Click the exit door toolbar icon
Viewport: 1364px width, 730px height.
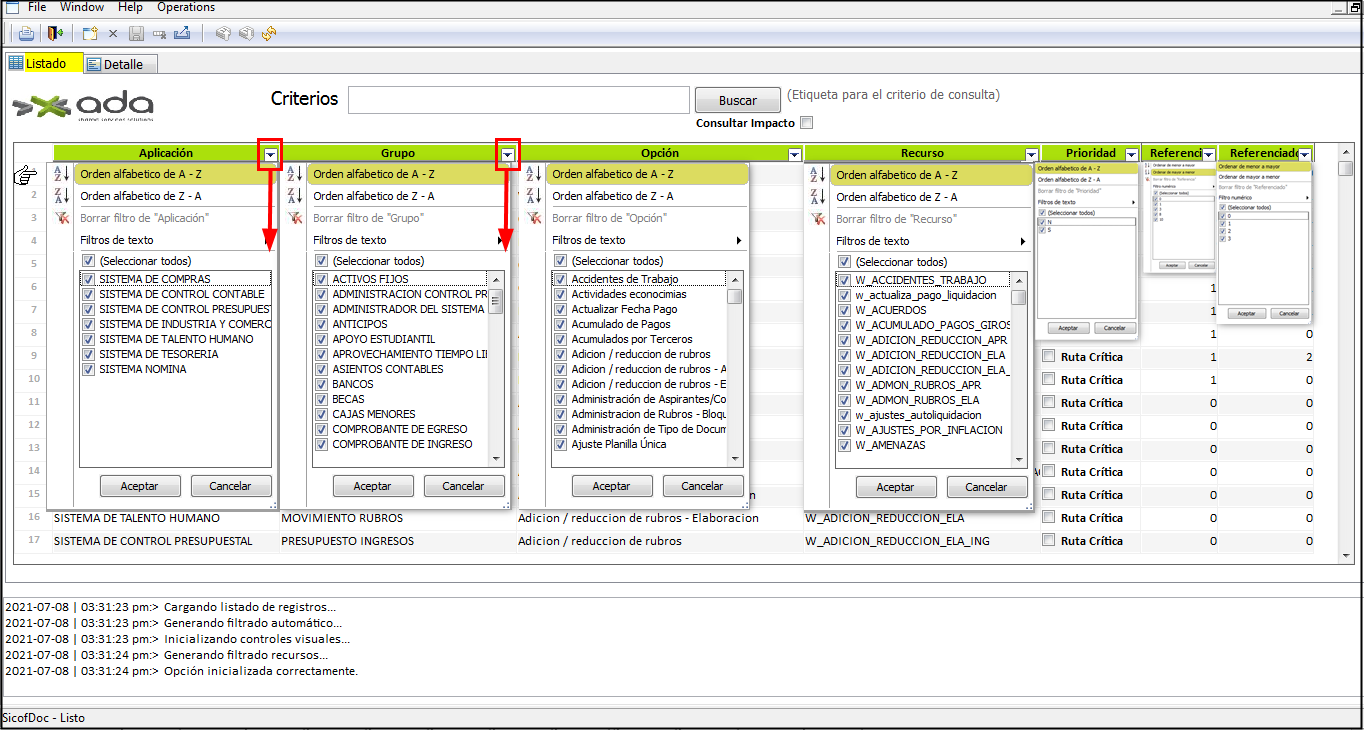[x=55, y=33]
